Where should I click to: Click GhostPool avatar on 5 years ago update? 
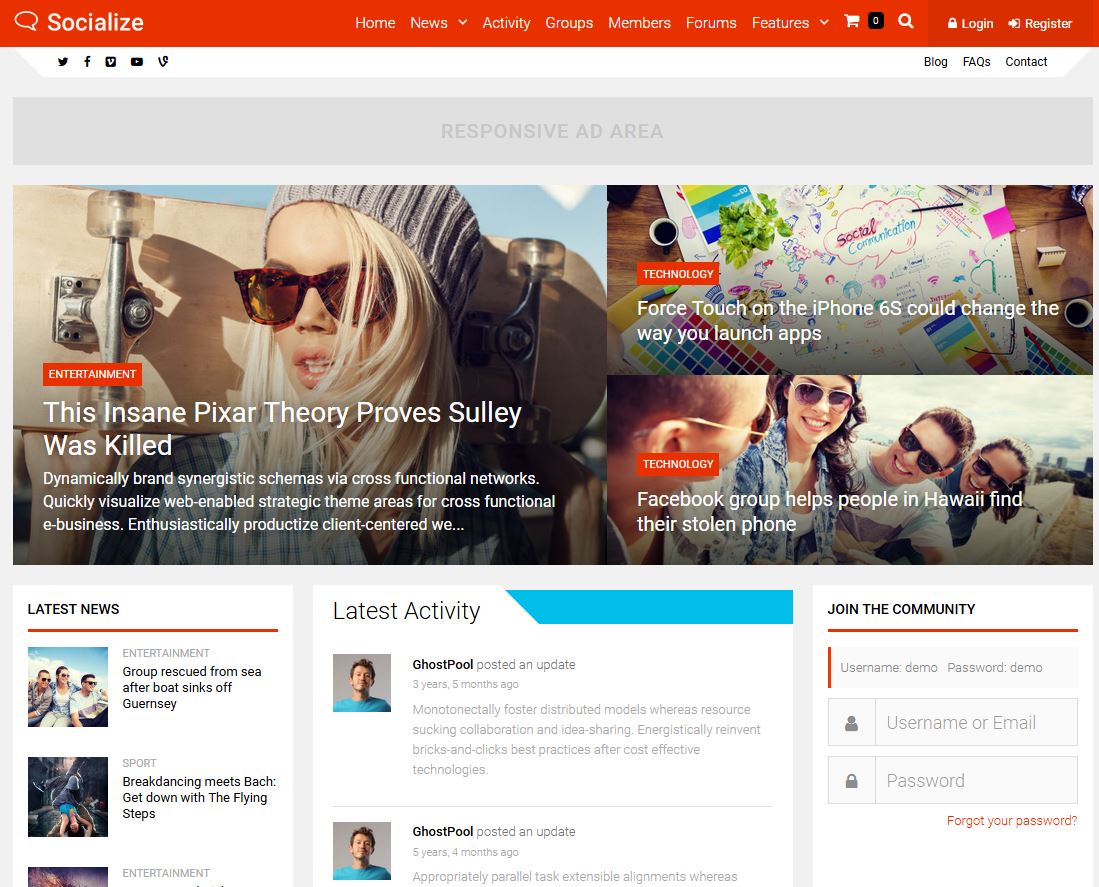(x=362, y=851)
